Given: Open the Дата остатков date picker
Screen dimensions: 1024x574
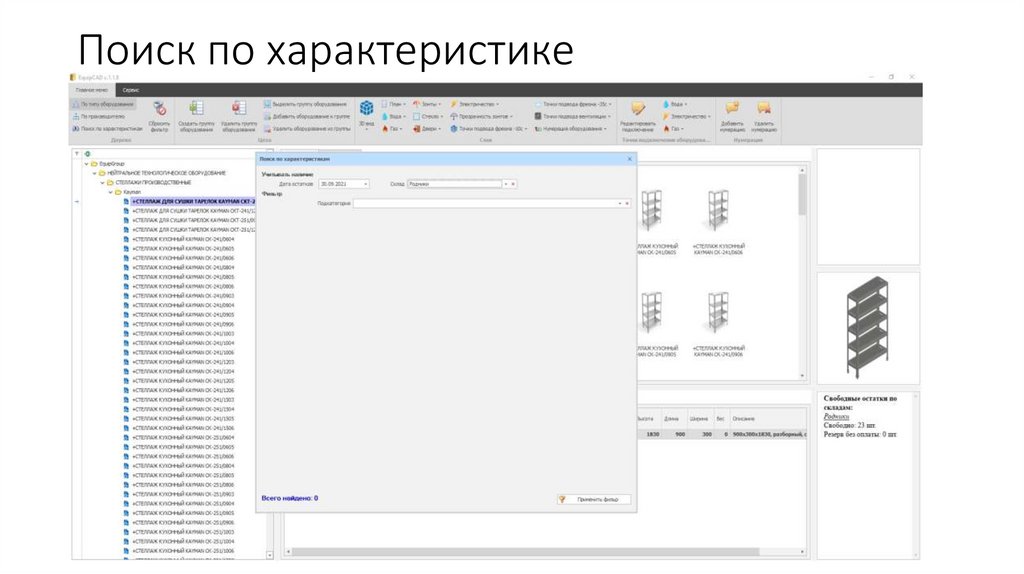Looking at the screenshot, I should [366, 184].
